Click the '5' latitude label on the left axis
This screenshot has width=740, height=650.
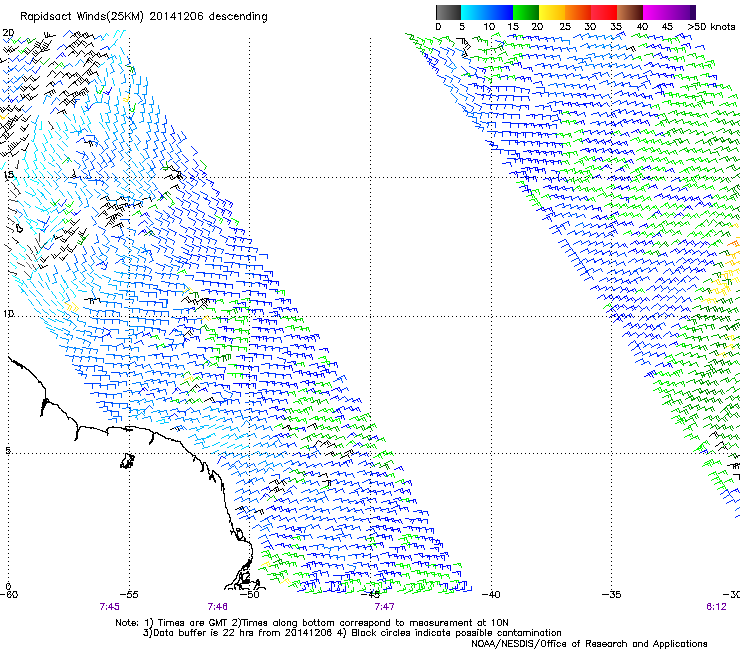click(x=8, y=451)
